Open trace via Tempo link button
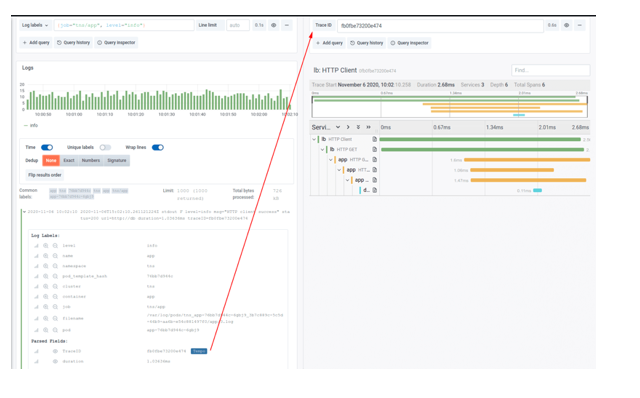Screen dimensions: 640x398 click(199, 351)
